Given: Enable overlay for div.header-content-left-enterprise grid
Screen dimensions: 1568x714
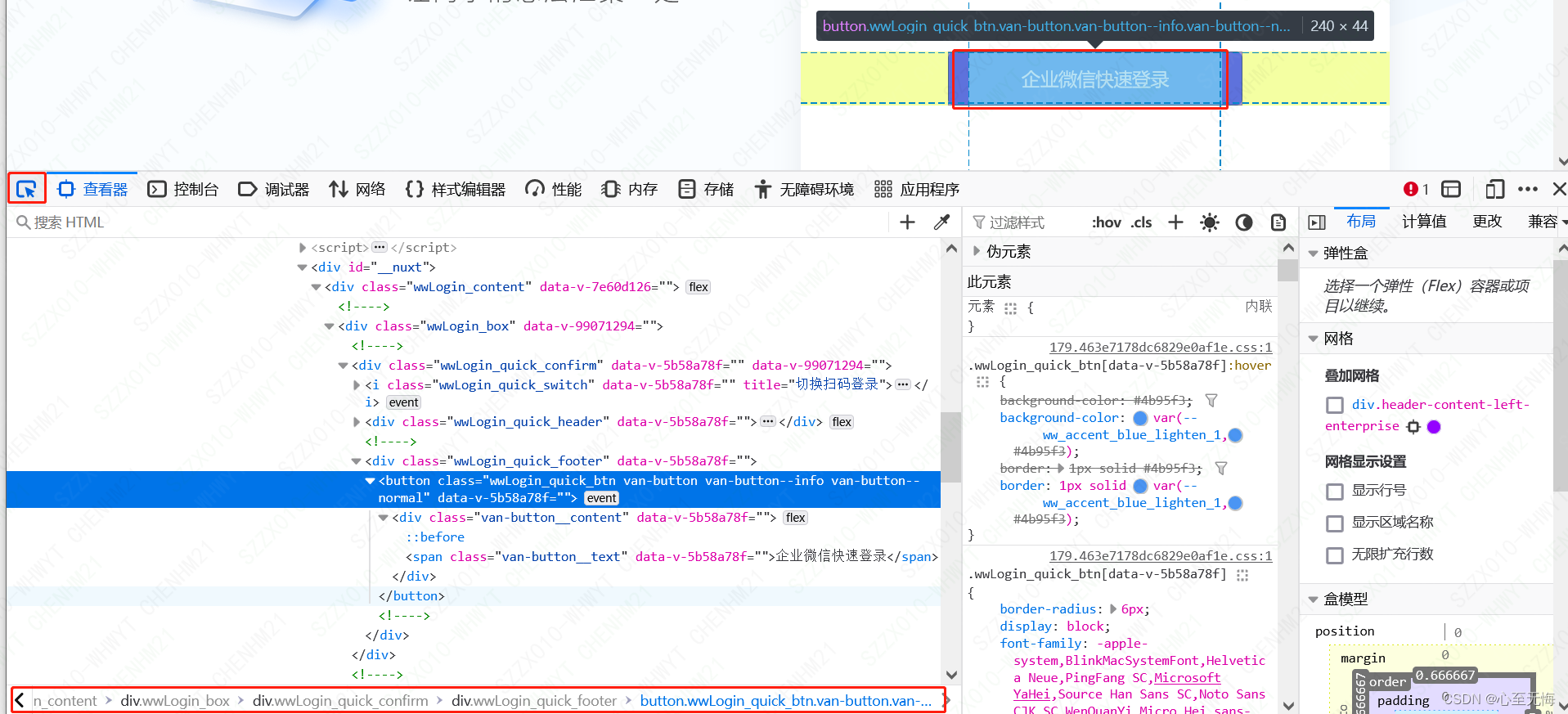Looking at the screenshot, I should (1335, 405).
